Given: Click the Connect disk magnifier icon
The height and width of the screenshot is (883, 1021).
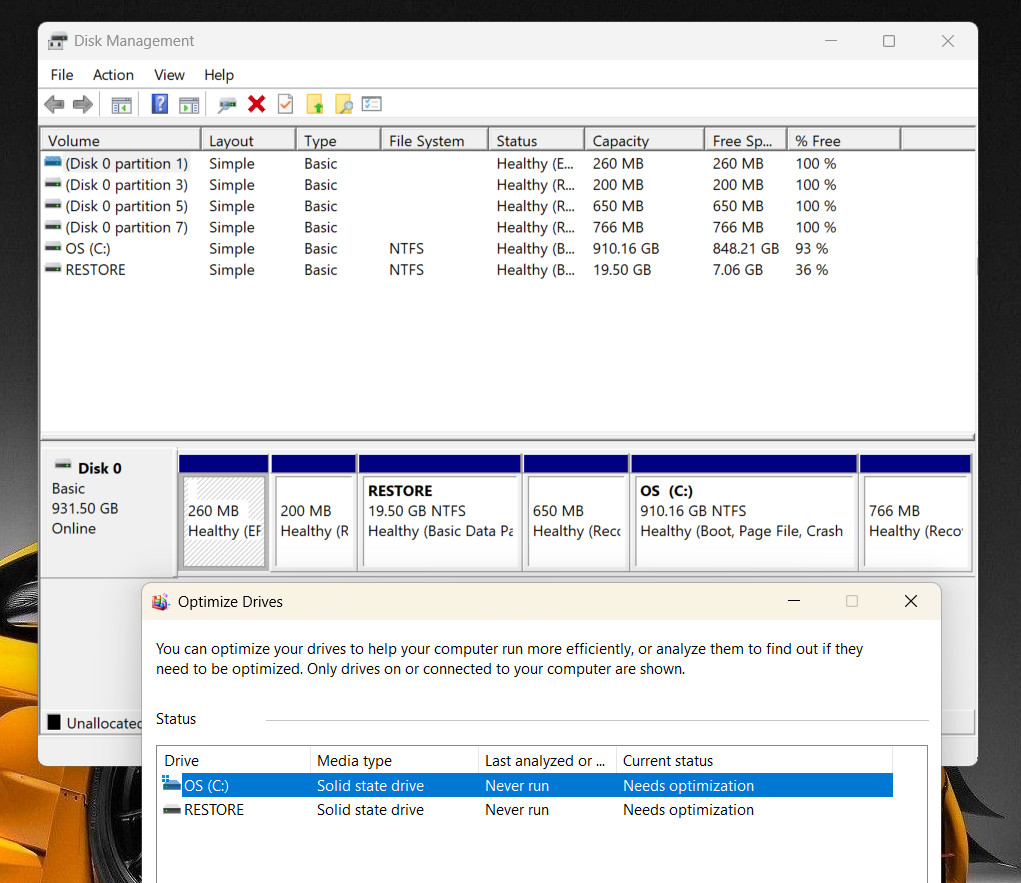Looking at the screenshot, I should click(227, 105).
